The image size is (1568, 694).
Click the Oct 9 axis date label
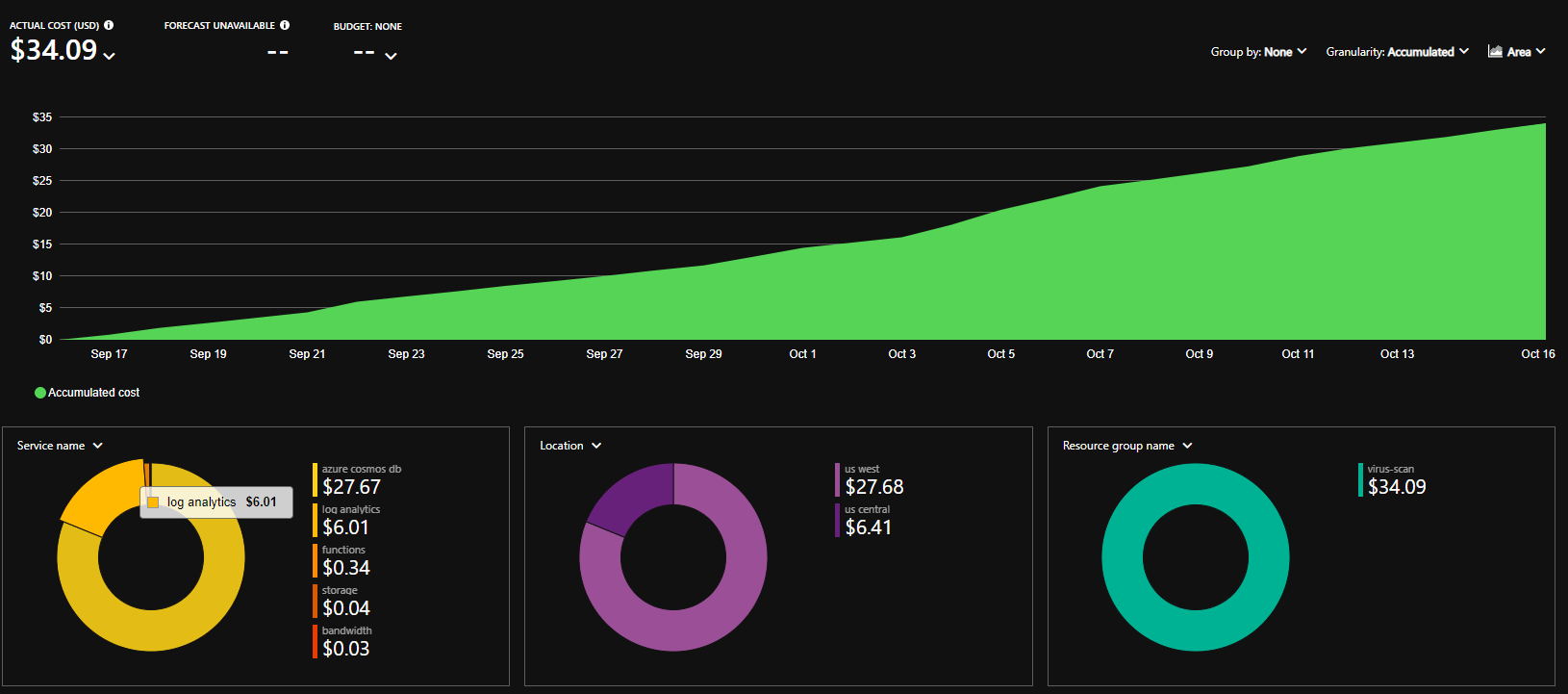[x=1199, y=354]
